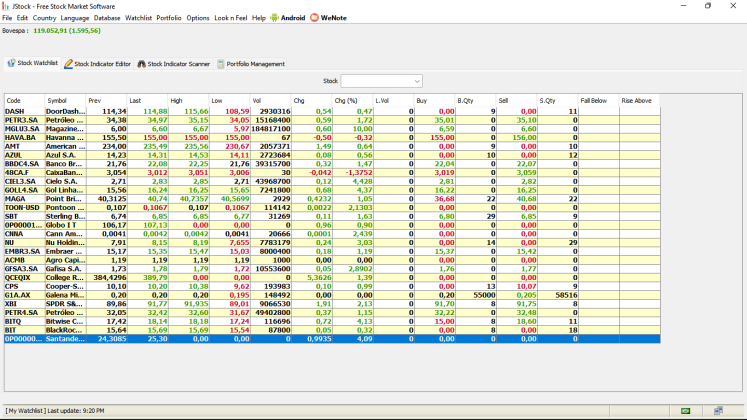Click the Stock Indicator Scanner binoculars icon

pyautogui.click(x=141, y=64)
